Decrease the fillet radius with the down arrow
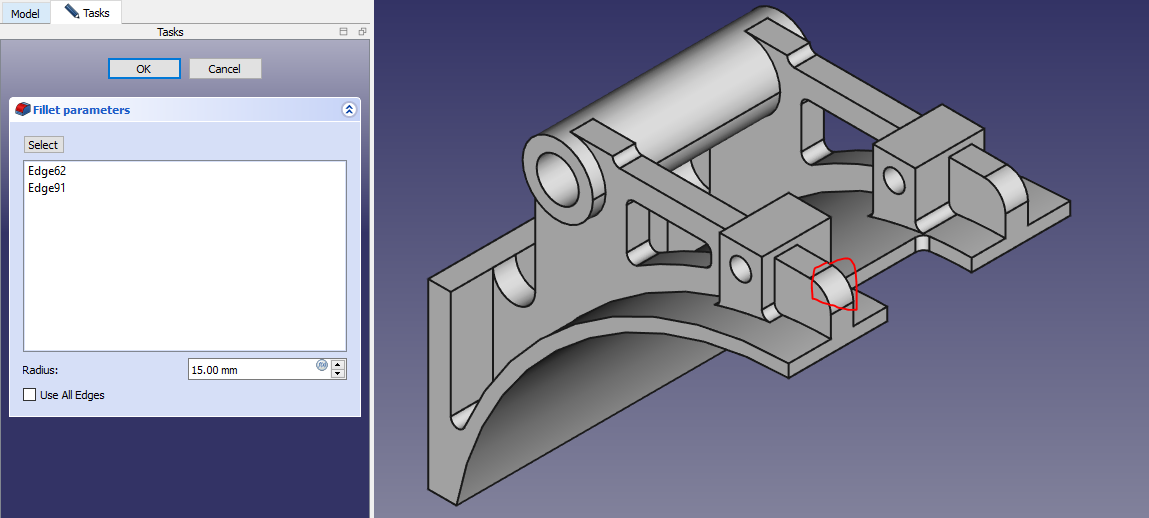This screenshot has height=518, width=1149. click(338, 374)
